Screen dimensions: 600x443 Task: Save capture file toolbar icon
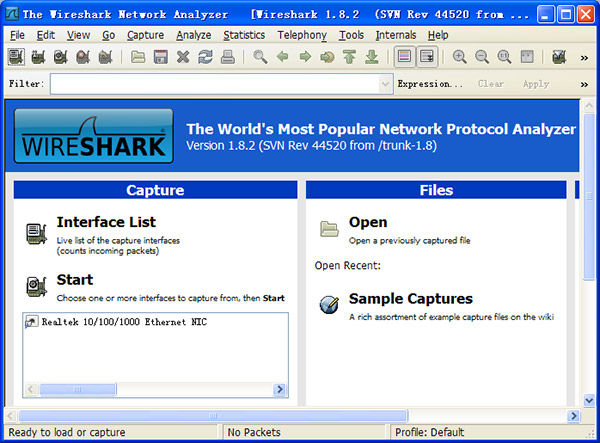coord(161,57)
